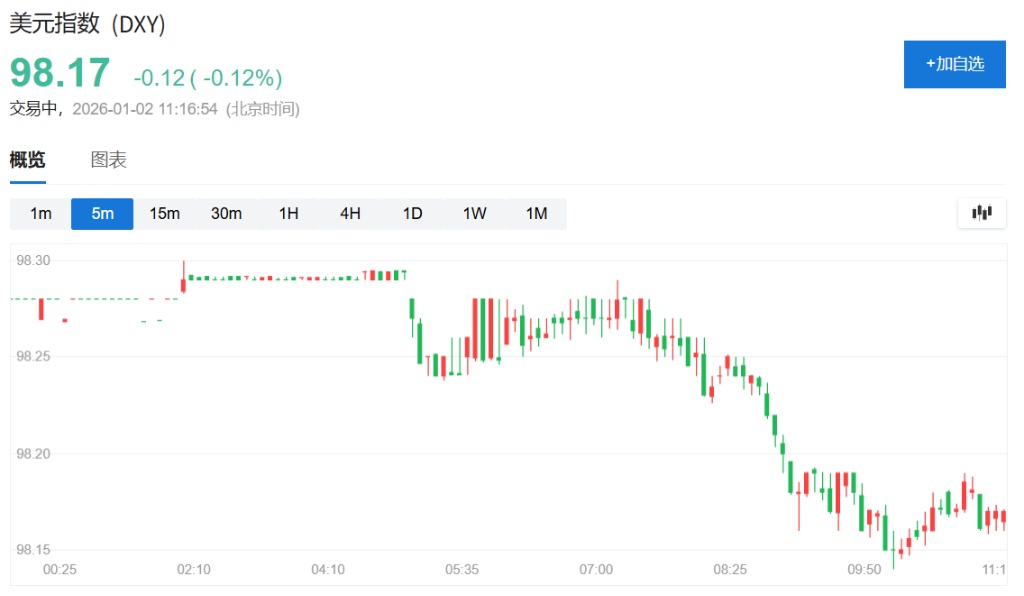The image size is (1024, 596).
Task: Click the 98.30 price axis label
Action: (x=33, y=260)
